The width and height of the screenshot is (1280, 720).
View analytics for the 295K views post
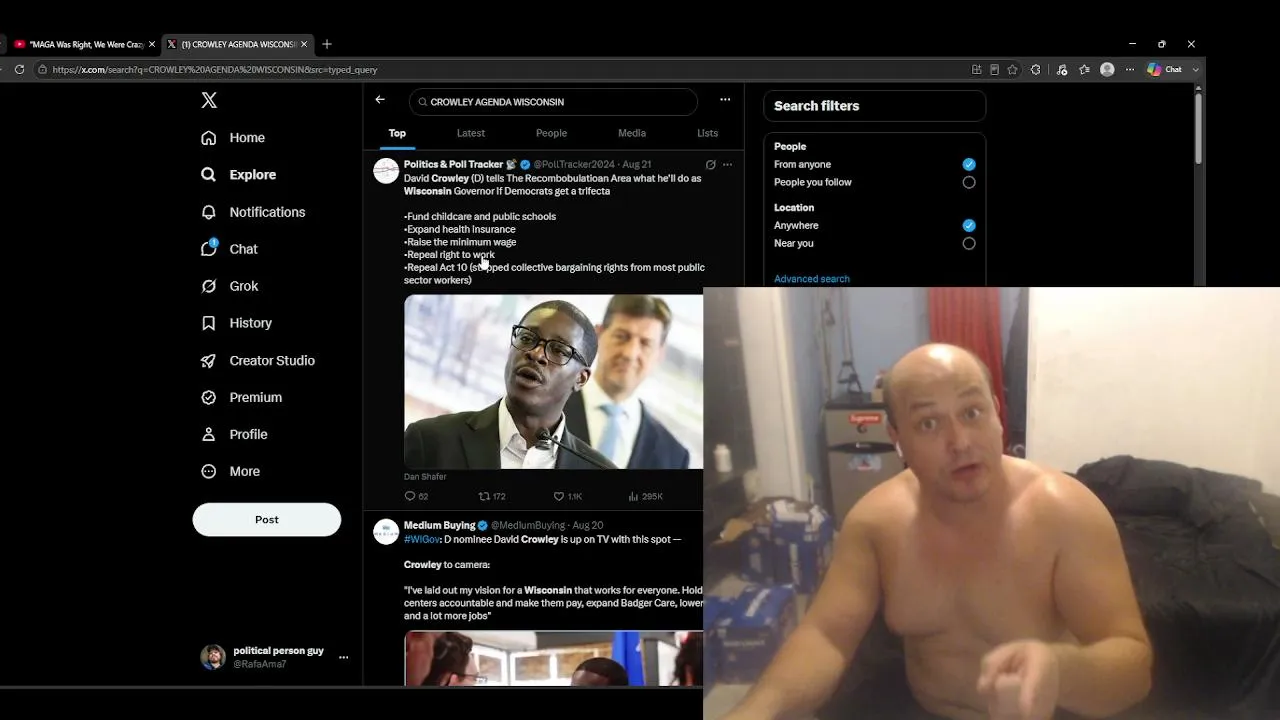click(633, 496)
